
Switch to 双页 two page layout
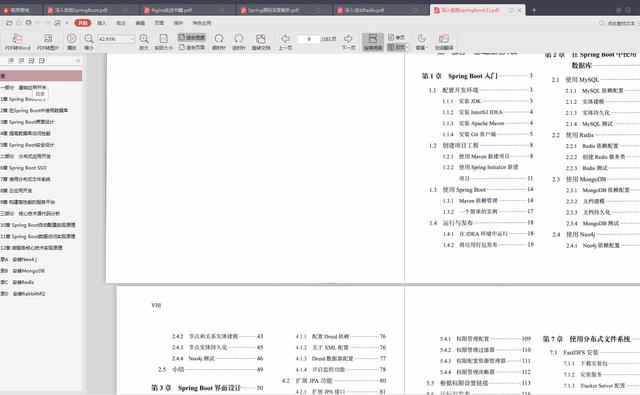tap(396, 47)
